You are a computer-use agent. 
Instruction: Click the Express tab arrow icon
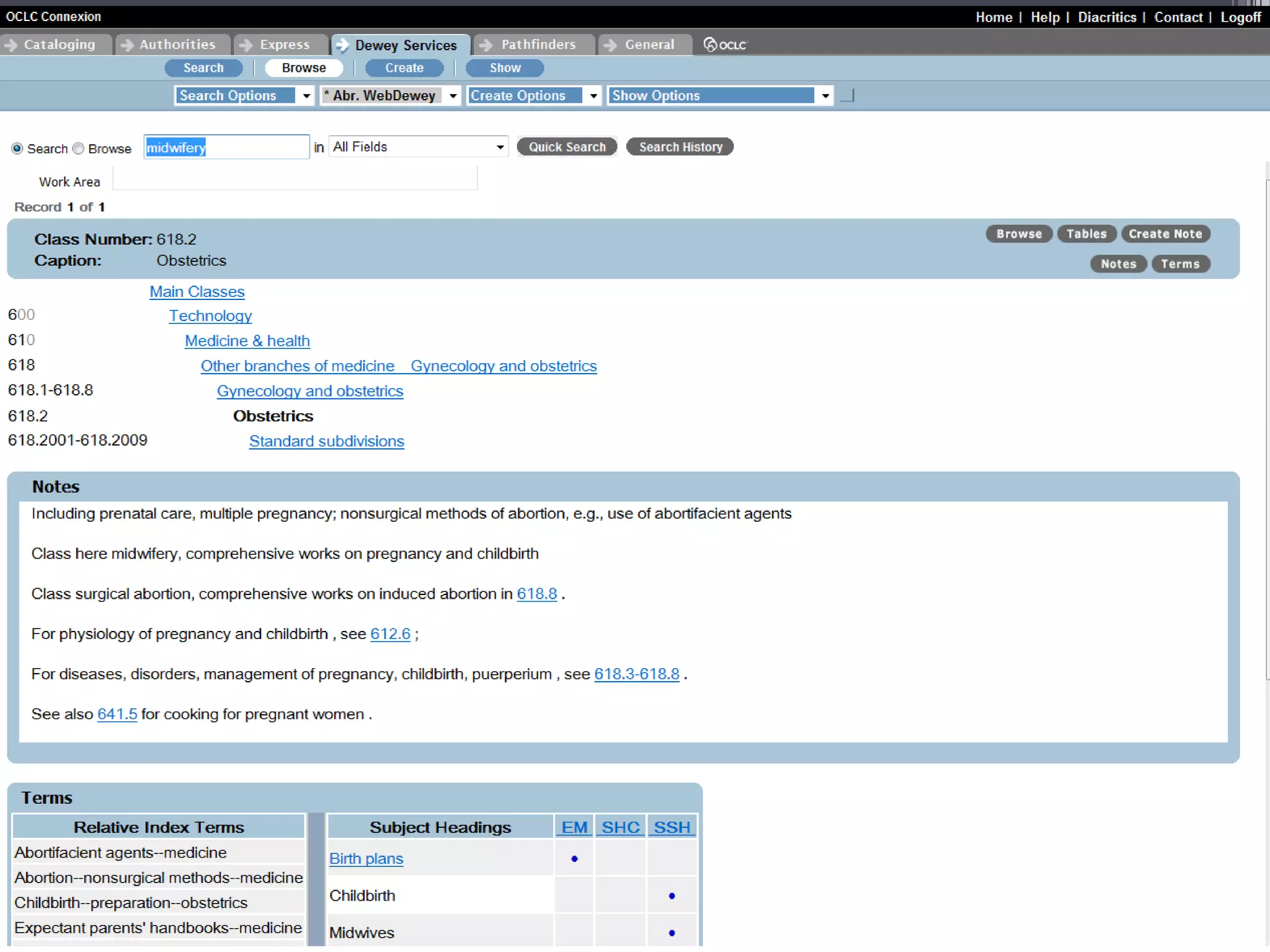pyautogui.click(x=246, y=45)
